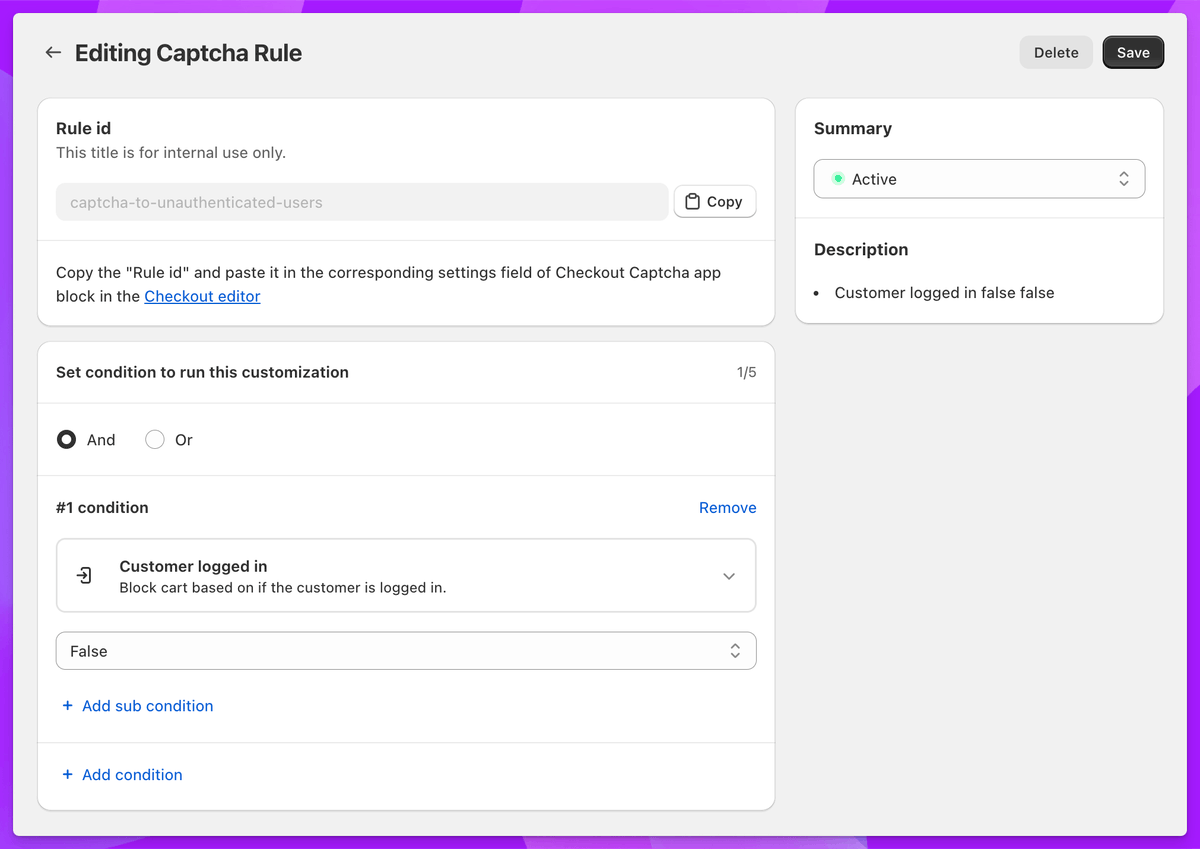Click the captcha-to-unauthenticated-users Rule id field
The image size is (1200, 849).
[362, 201]
